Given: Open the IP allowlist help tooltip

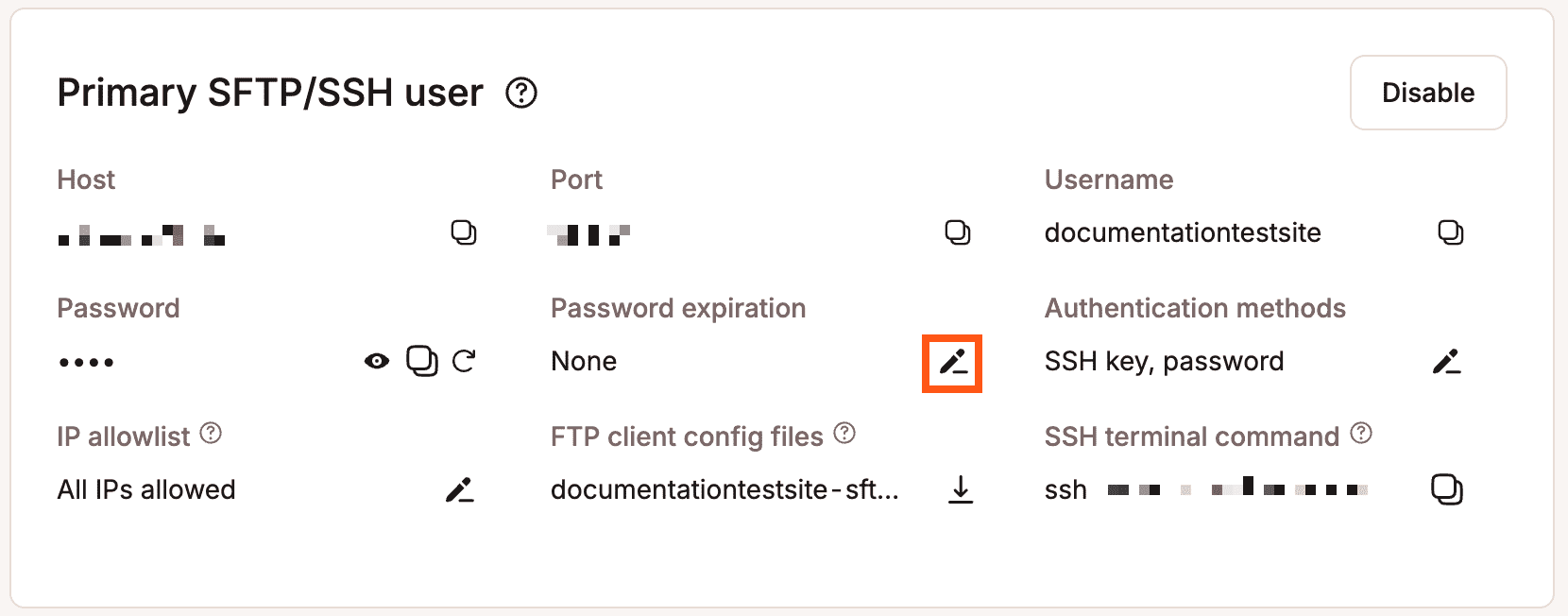Looking at the screenshot, I should click(x=212, y=434).
